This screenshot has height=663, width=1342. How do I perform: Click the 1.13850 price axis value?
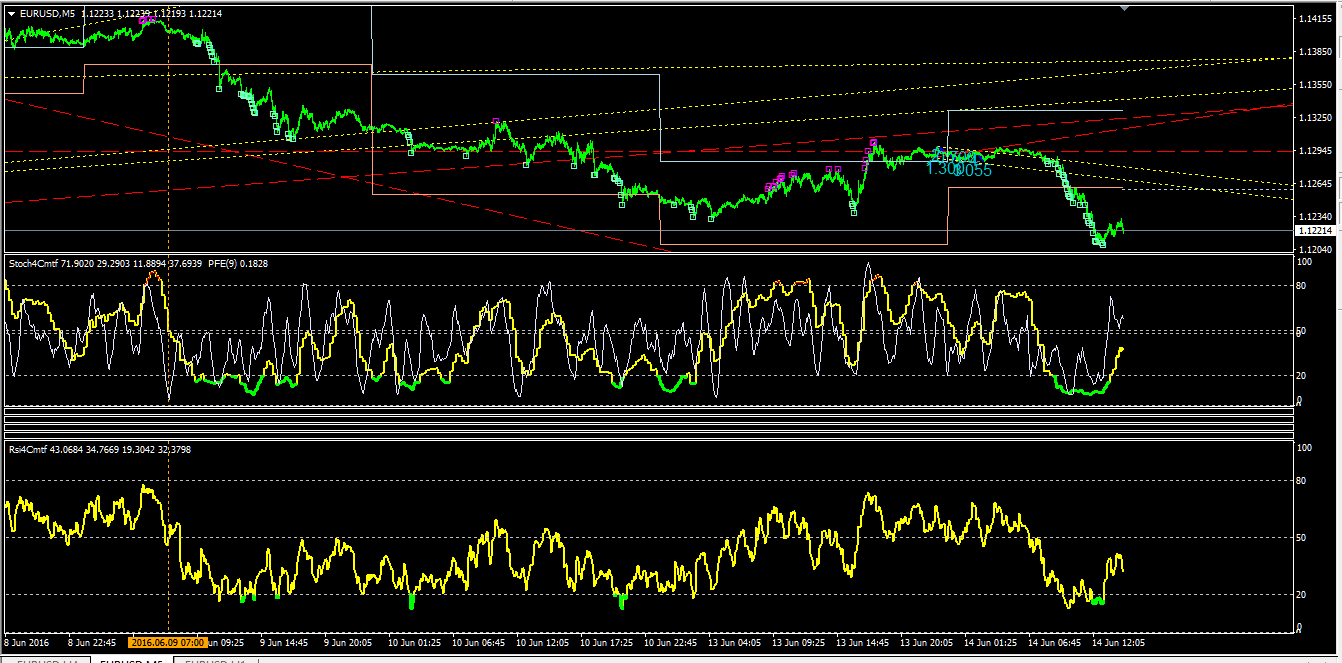pyautogui.click(x=1317, y=52)
